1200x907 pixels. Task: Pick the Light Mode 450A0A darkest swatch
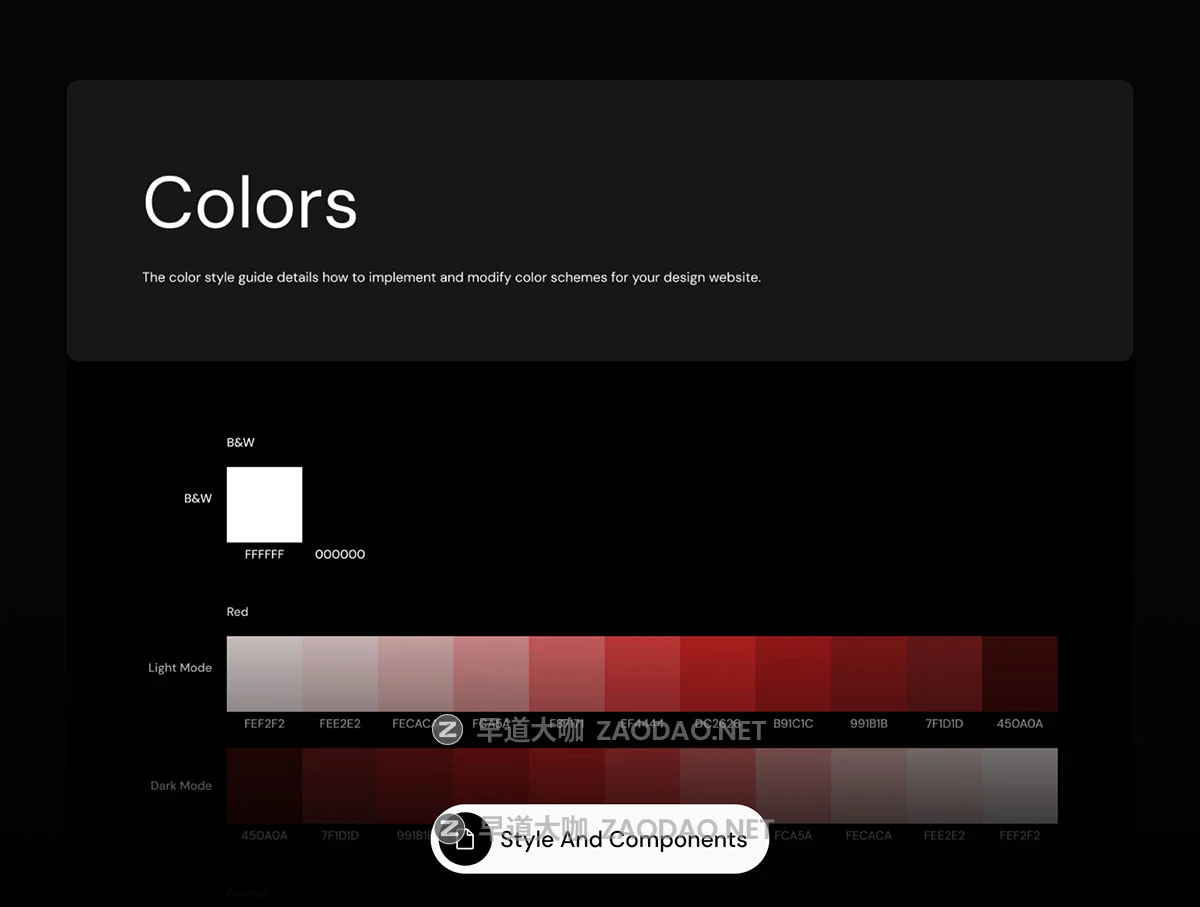tap(1020, 673)
